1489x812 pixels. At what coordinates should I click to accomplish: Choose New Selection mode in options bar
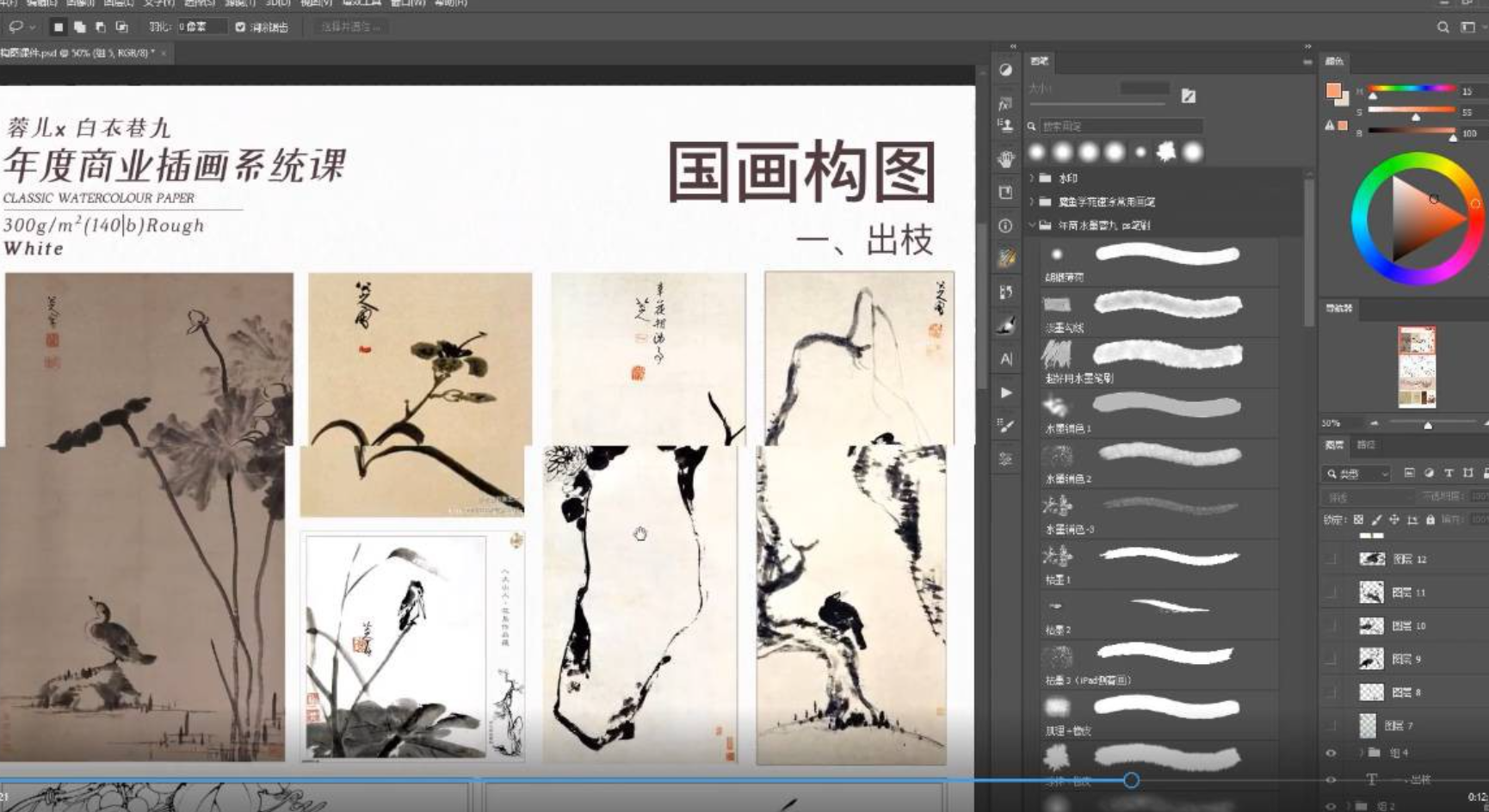(x=59, y=27)
